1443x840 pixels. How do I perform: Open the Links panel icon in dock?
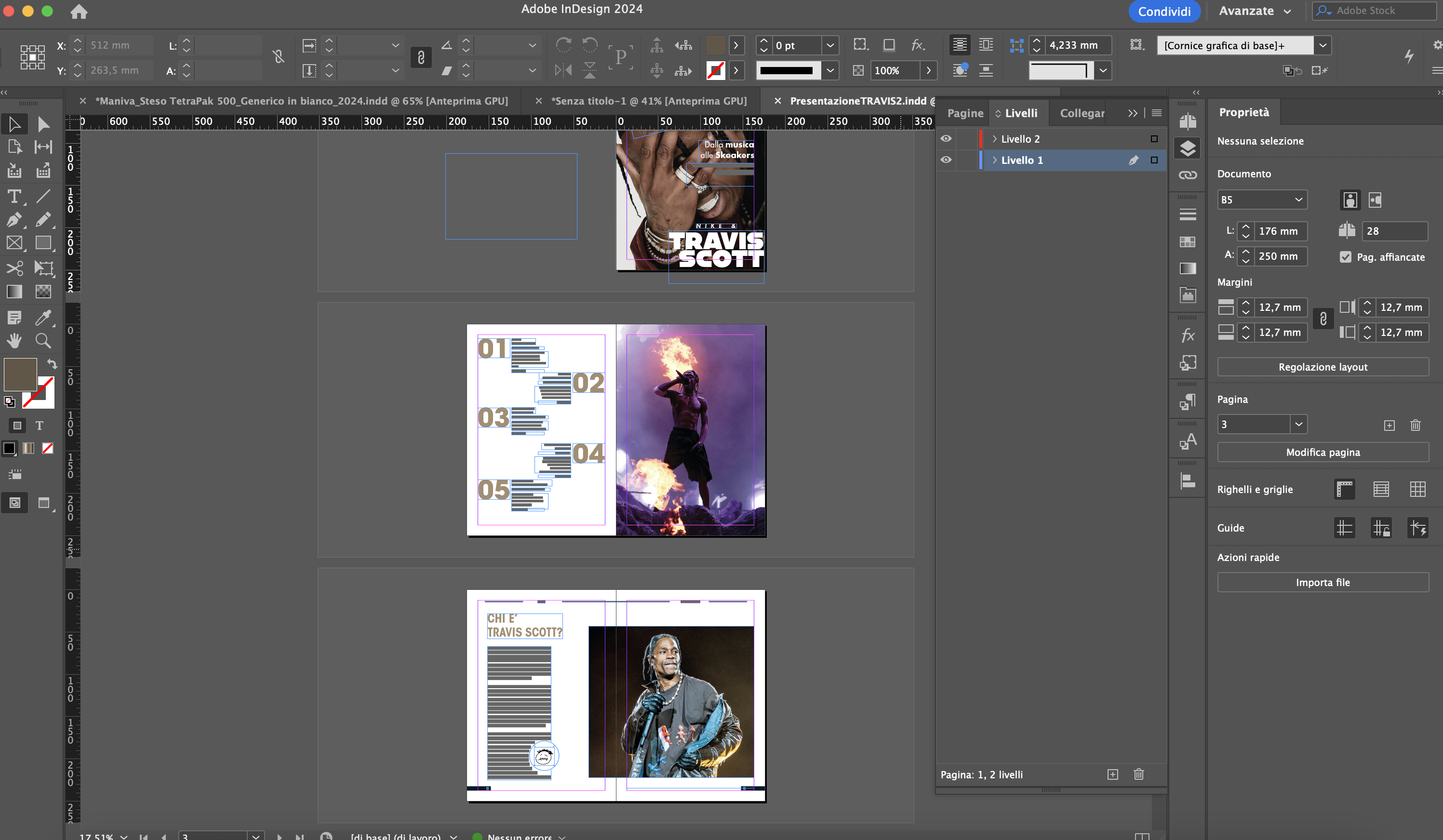click(x=1188, y=175)
